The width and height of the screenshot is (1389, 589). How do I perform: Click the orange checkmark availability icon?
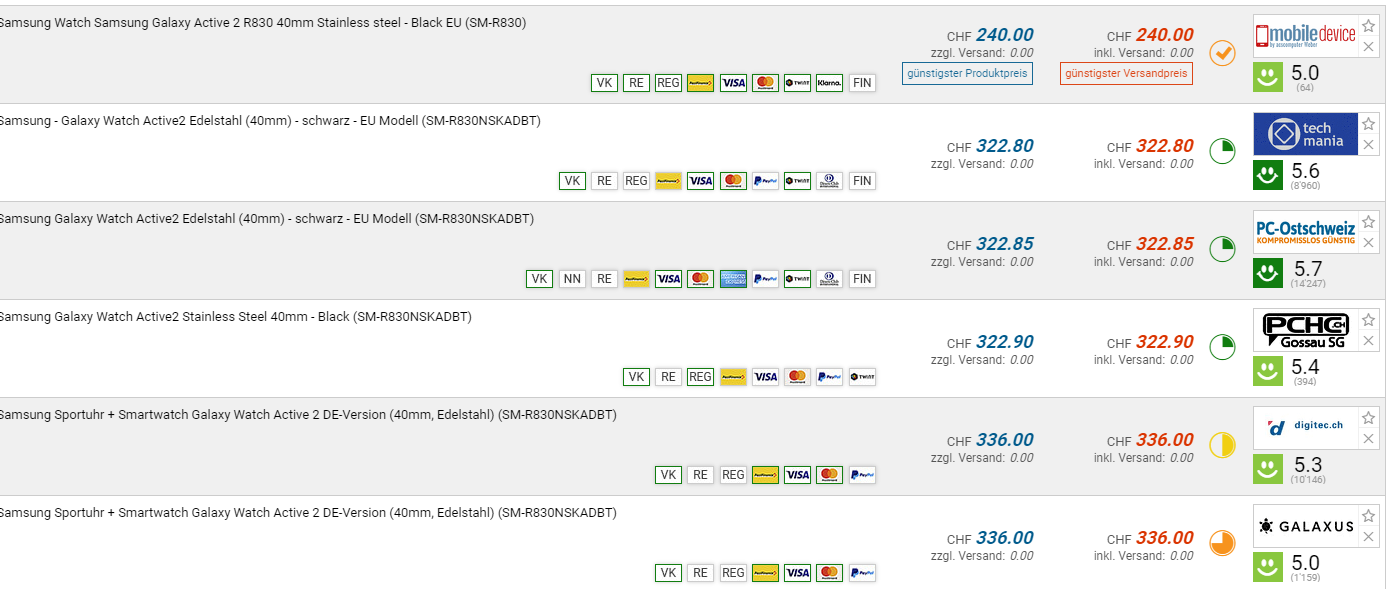coord(1222,53)
